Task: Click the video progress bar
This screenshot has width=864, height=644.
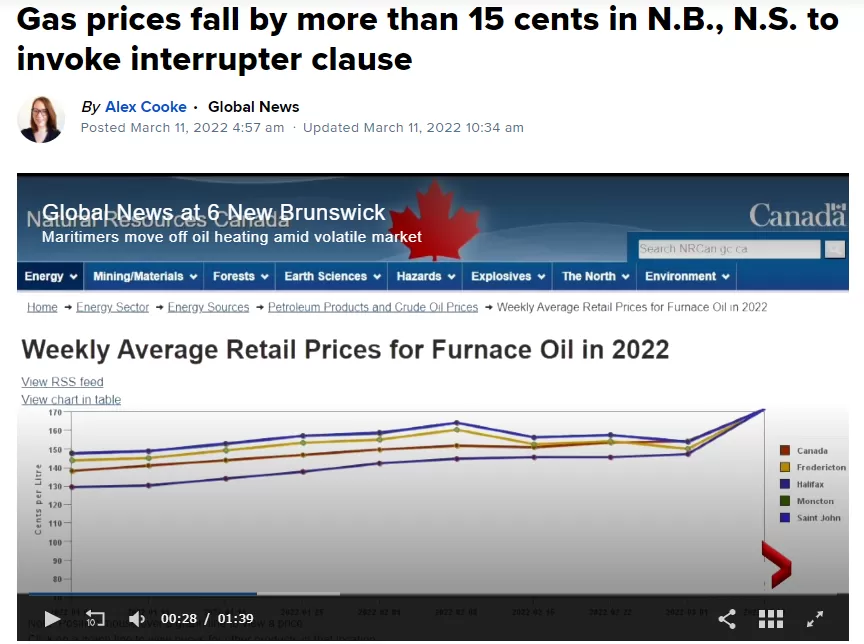Action: pos(433,593)
